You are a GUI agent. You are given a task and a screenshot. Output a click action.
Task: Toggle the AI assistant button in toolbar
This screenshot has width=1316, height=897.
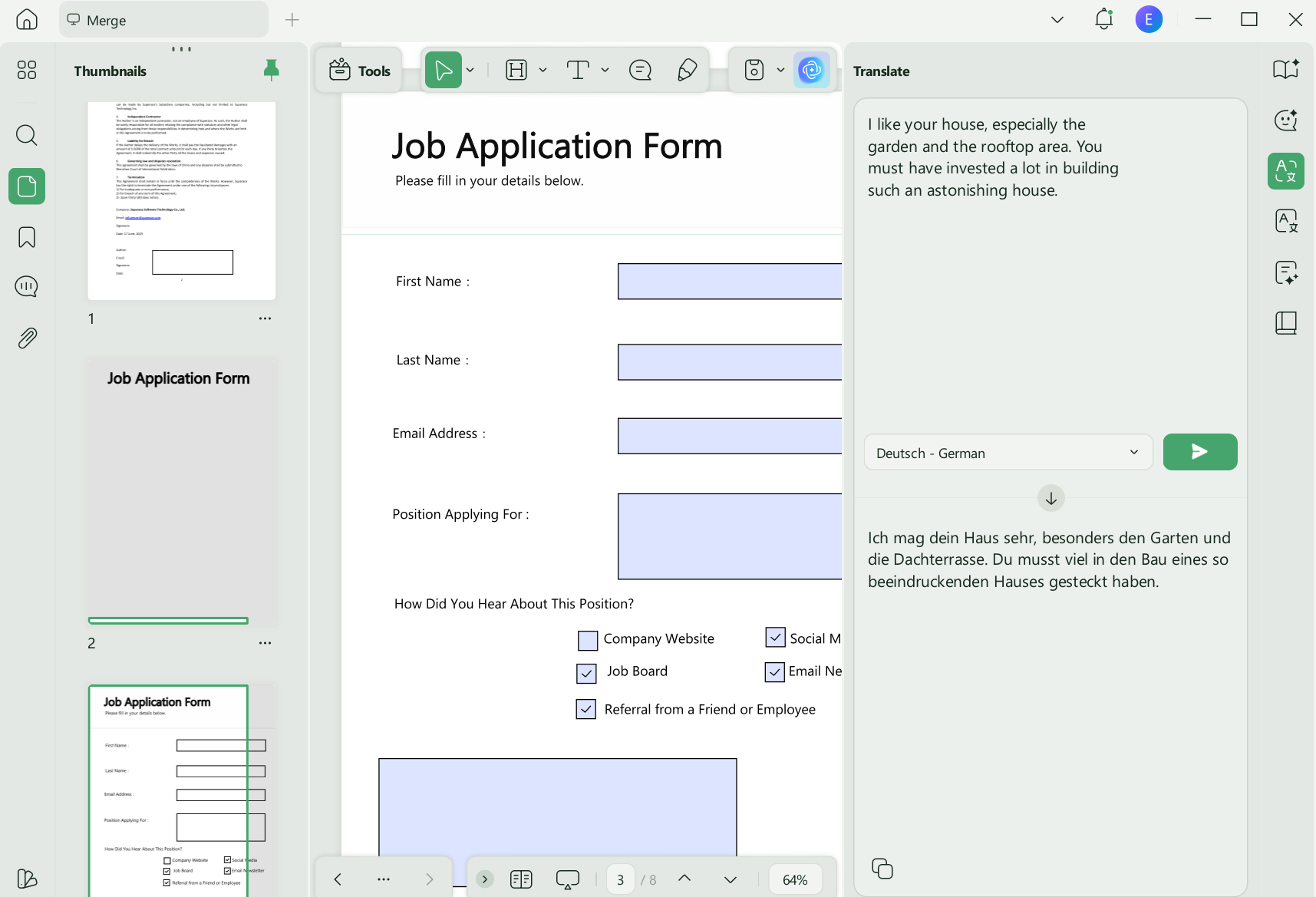pyautogui.click(x=811, y=71)
